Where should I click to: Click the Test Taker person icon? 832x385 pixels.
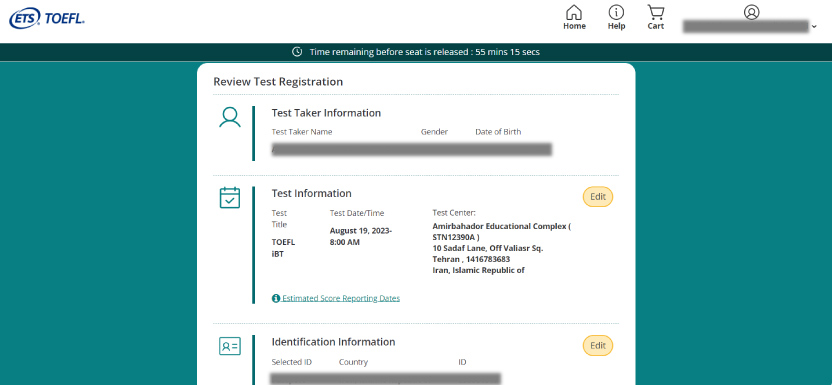click(230, 117)
